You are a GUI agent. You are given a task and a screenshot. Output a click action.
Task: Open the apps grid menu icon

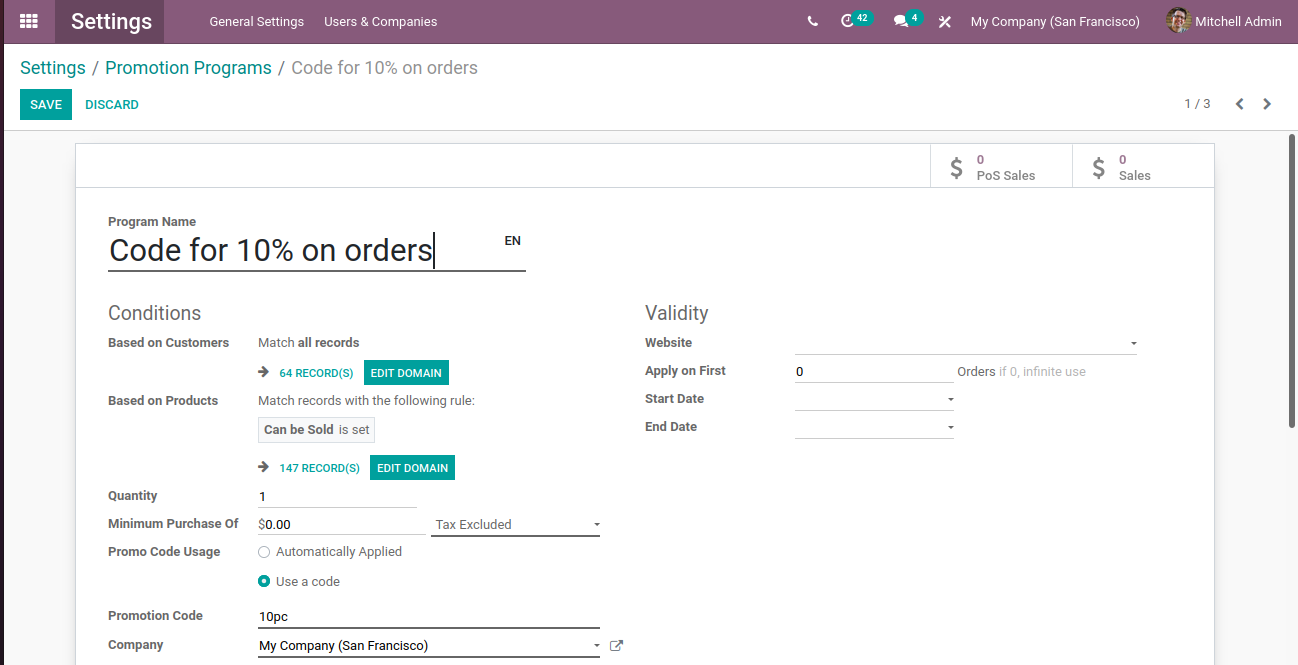click(x=28, y=21)
